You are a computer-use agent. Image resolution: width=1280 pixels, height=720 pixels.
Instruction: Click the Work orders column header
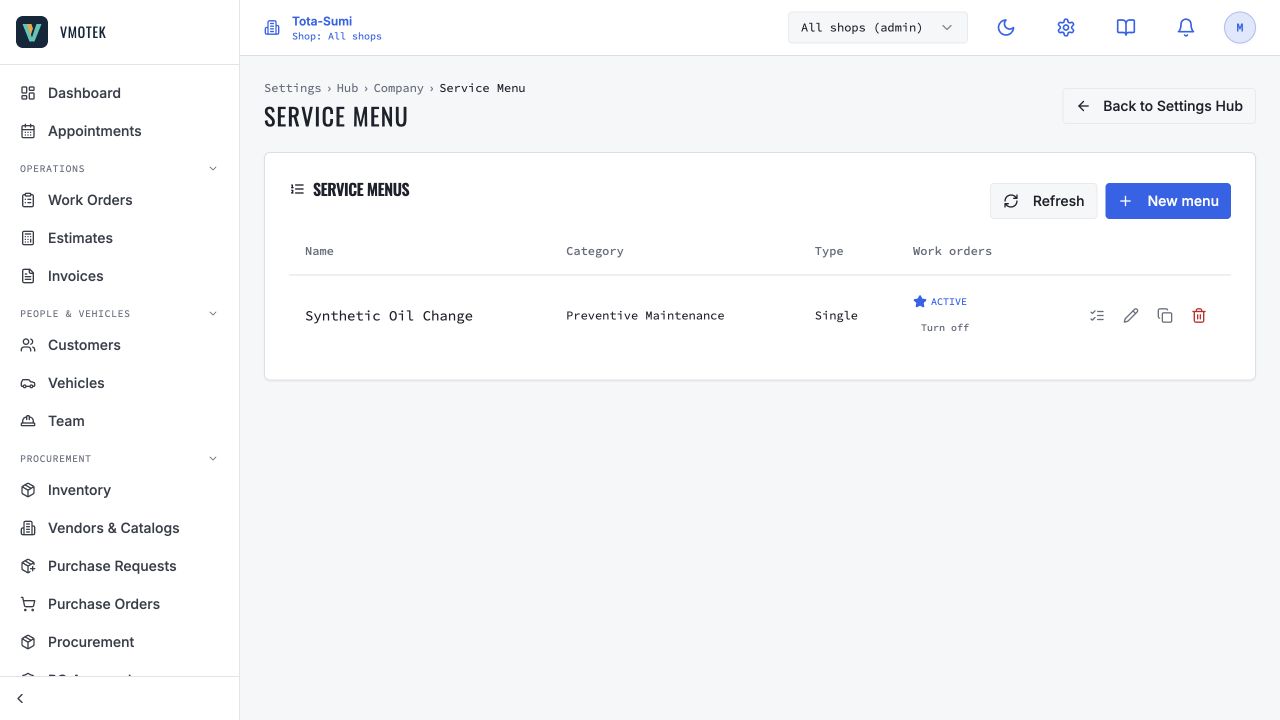coord(952,251)
